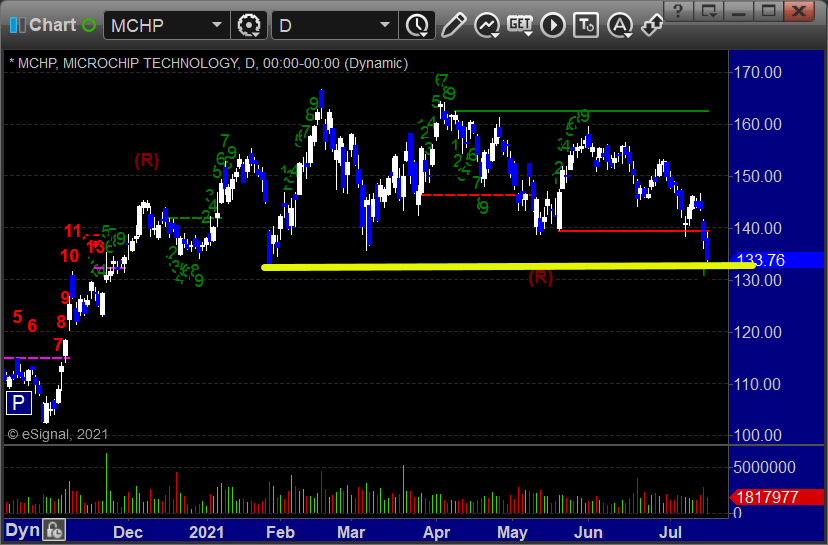Click the May label on time axis
This screenshot has height=545, width=828.
pos(512,532)
